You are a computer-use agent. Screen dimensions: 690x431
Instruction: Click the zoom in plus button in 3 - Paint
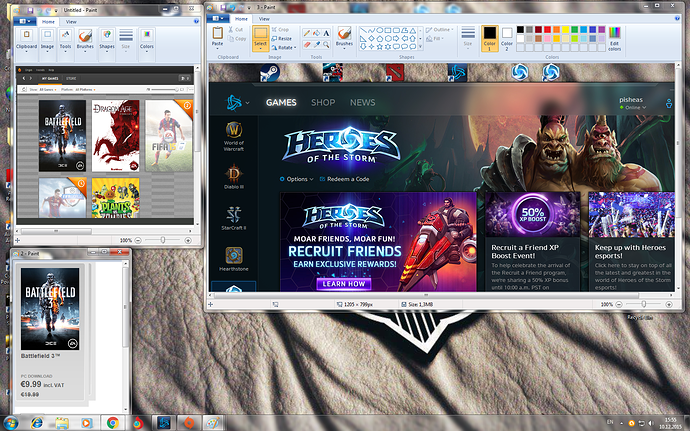[x=669, y=304]
